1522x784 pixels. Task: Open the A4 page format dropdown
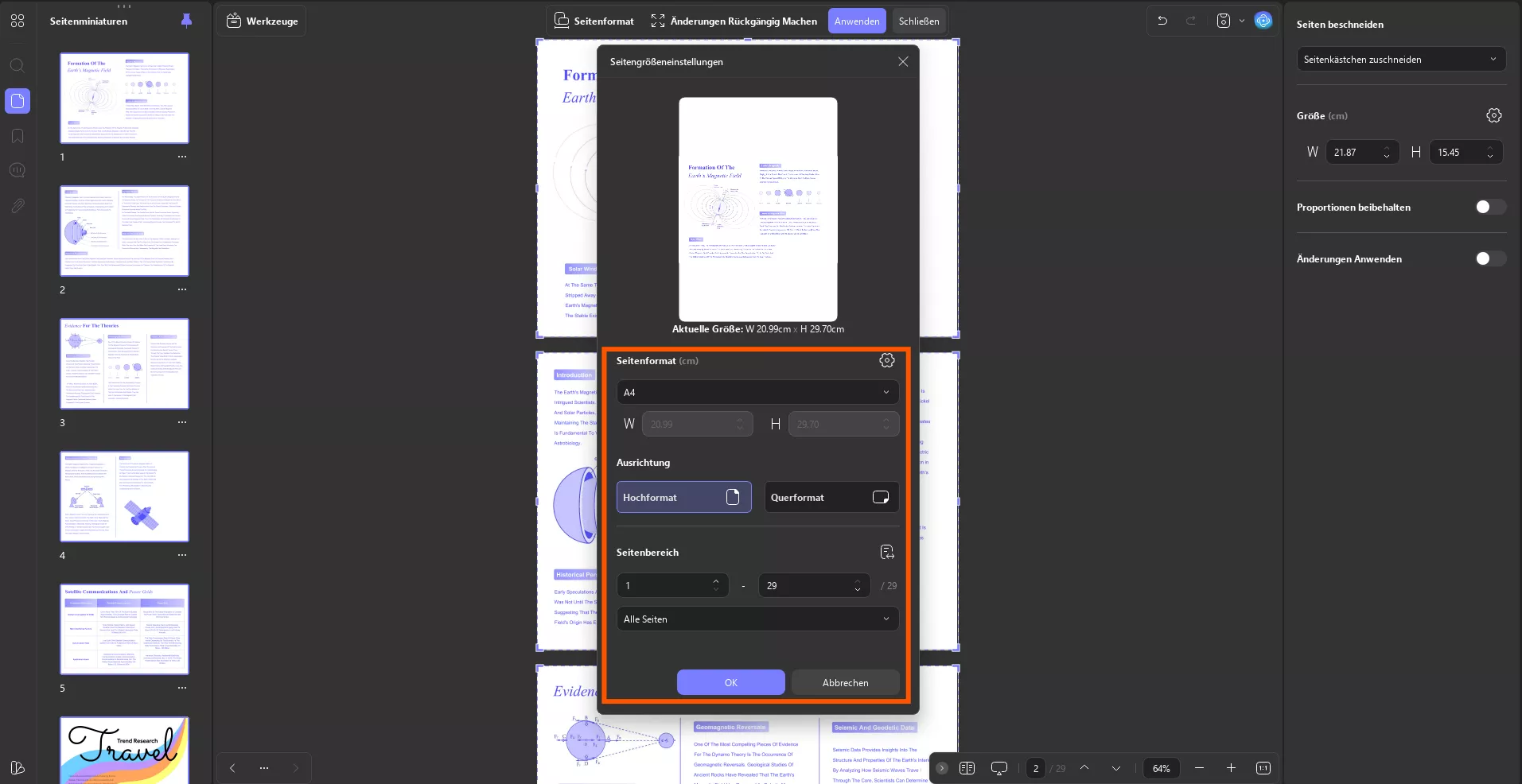pyautogui.click(x=757, y=392)
